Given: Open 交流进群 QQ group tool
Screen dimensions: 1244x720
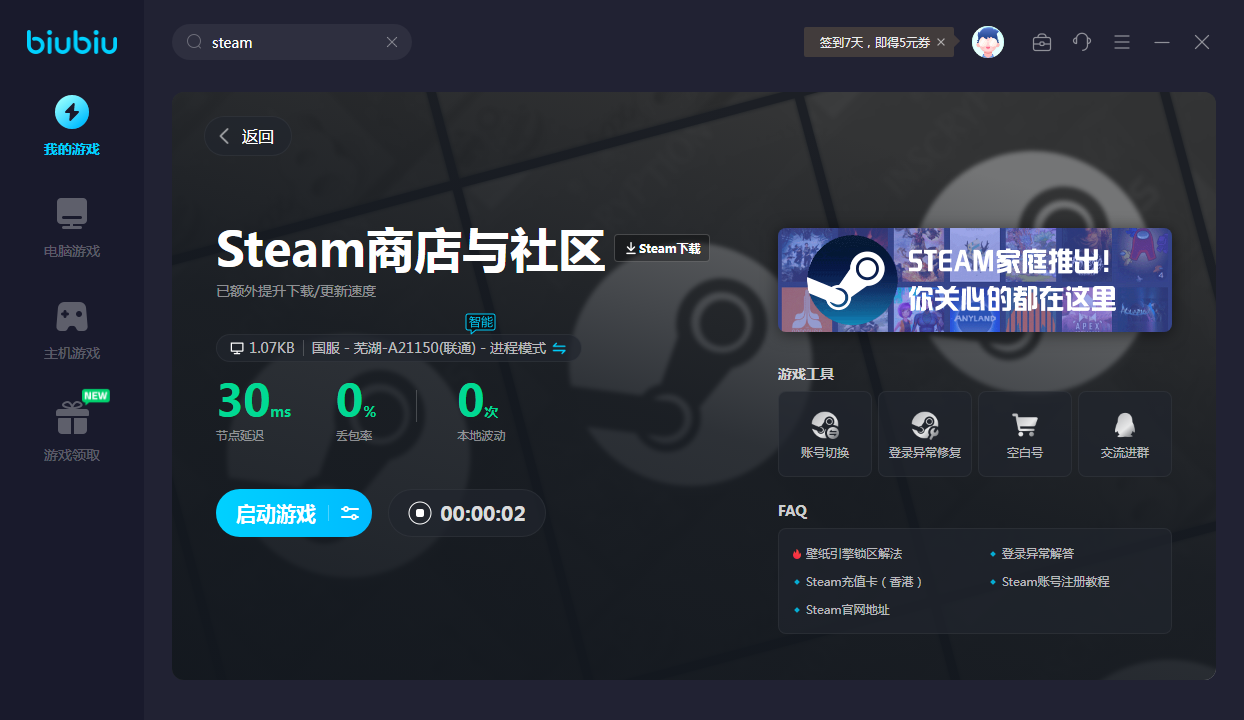Looking at the screenshot, I should click(1125, 434).
